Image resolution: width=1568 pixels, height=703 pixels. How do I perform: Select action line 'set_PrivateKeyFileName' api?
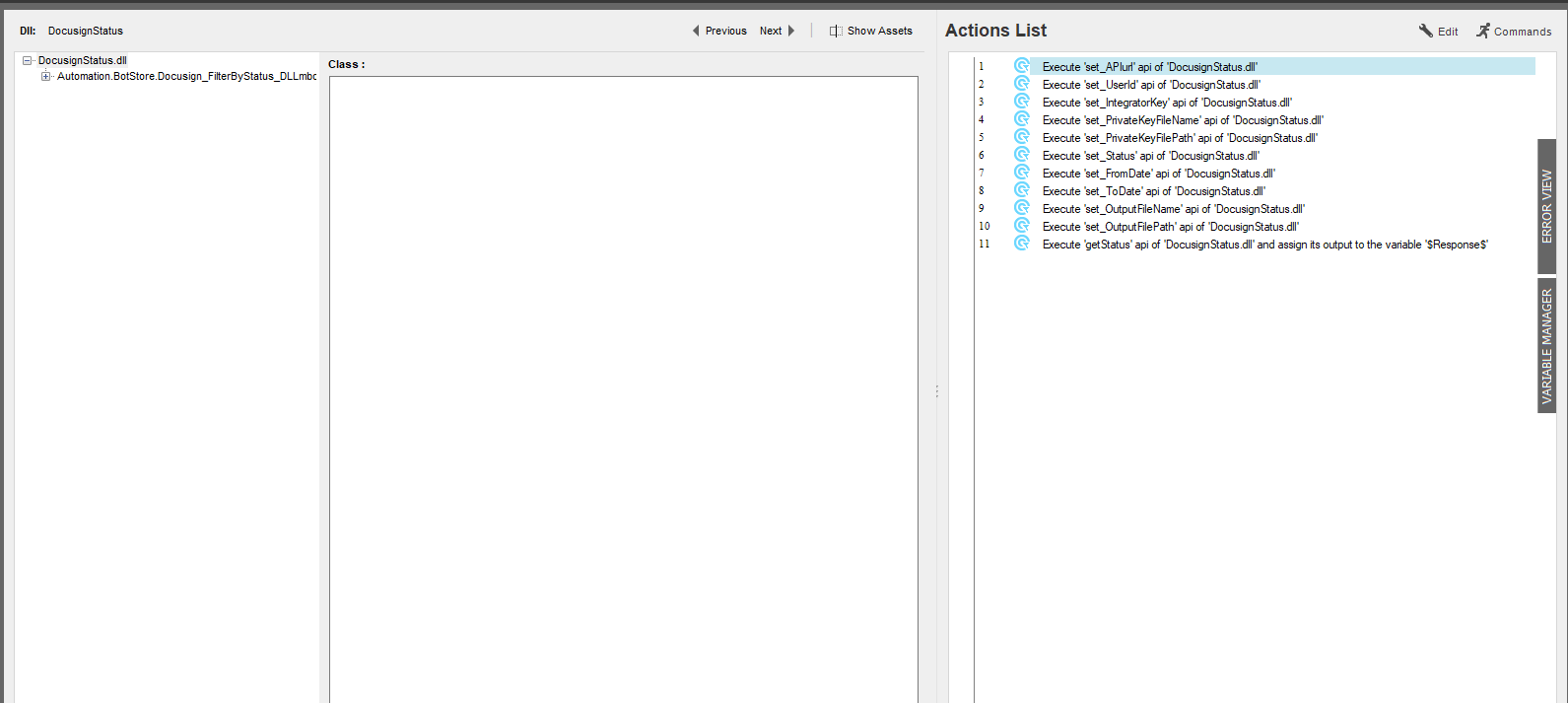pos(1183,120)
